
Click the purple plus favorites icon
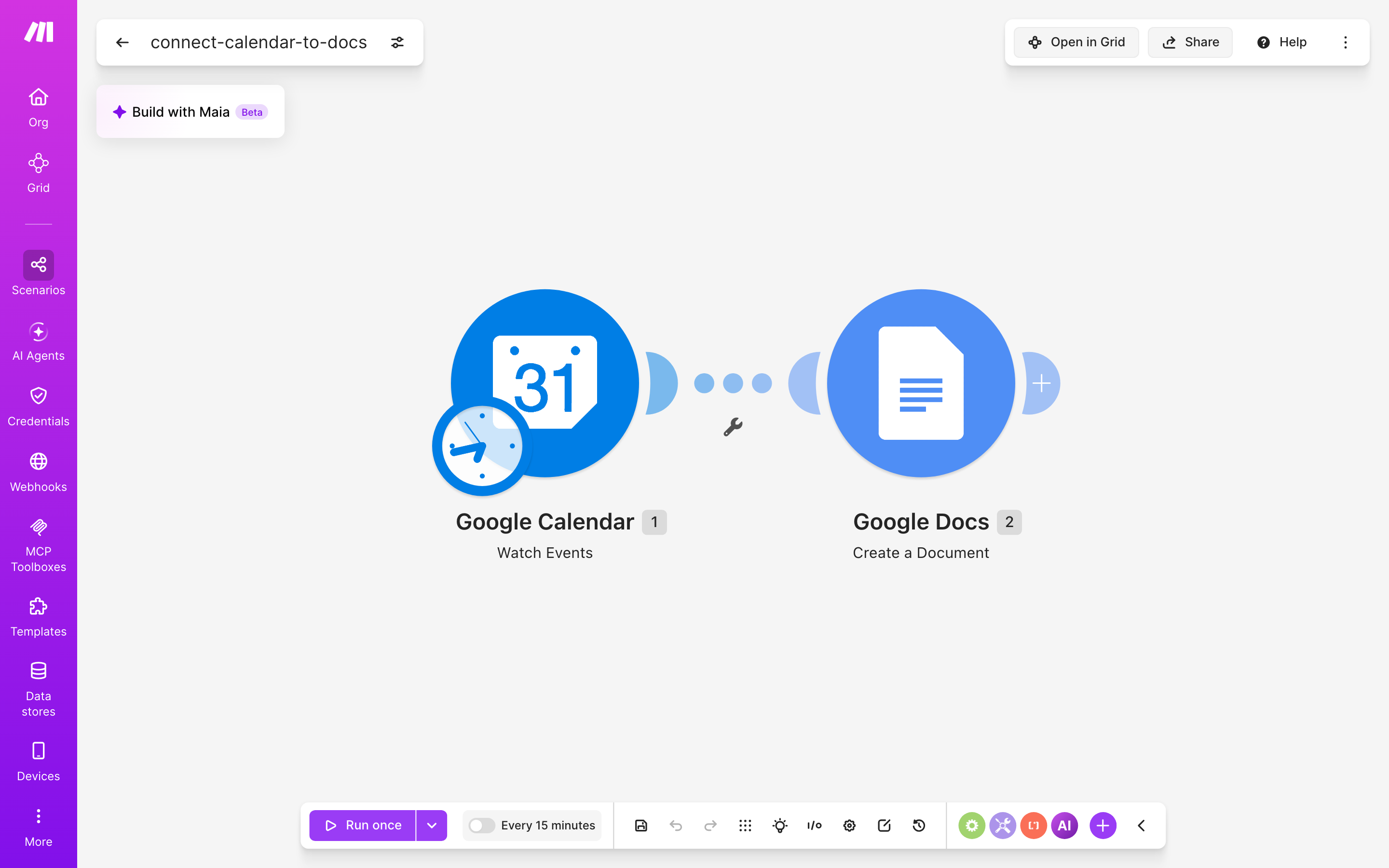click(x=1103, y=826)
